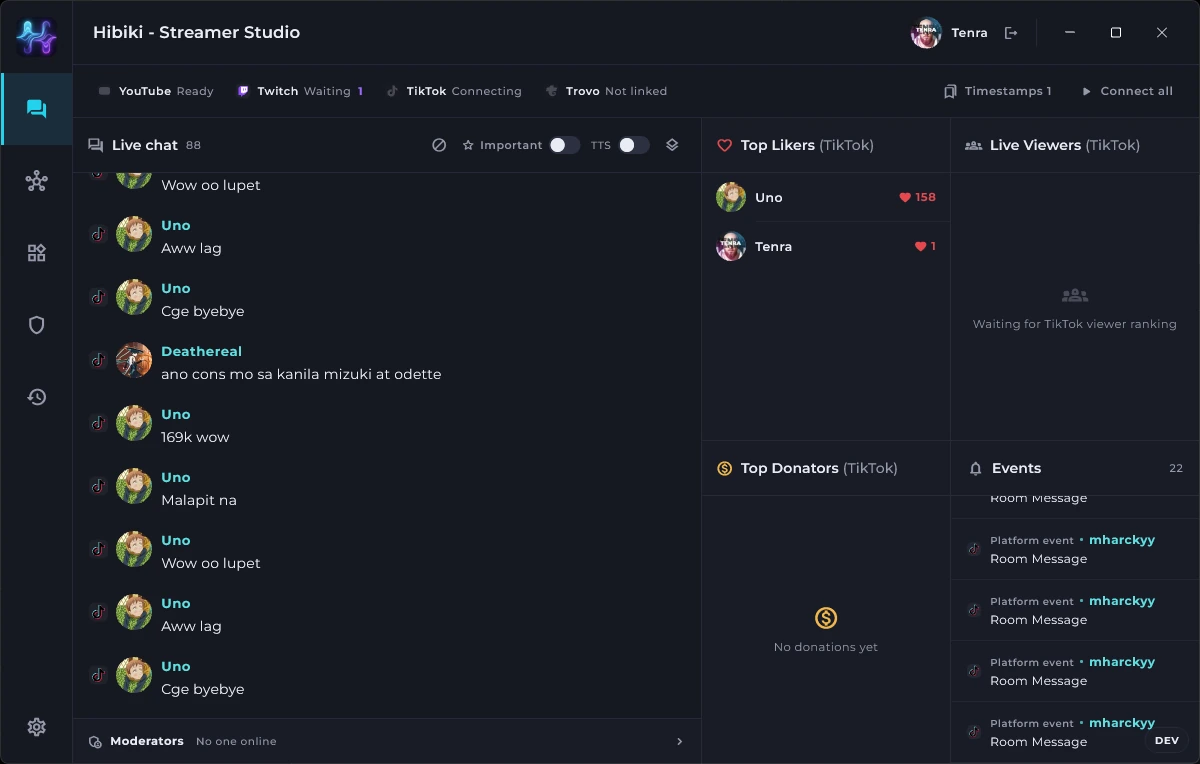Click the DEV badge in Events

pos(1166,741)
